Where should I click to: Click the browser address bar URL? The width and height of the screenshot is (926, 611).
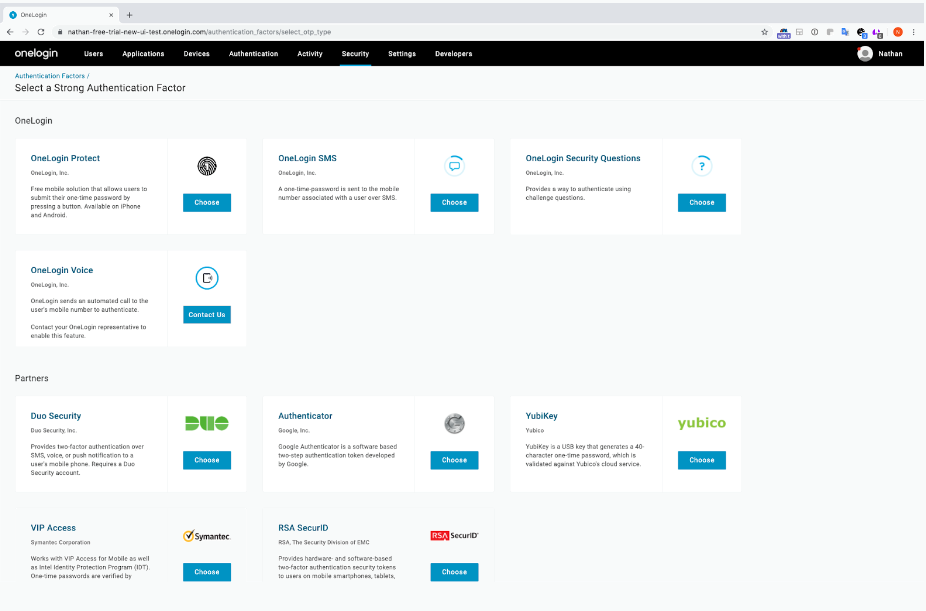click(x=199, y=32)
